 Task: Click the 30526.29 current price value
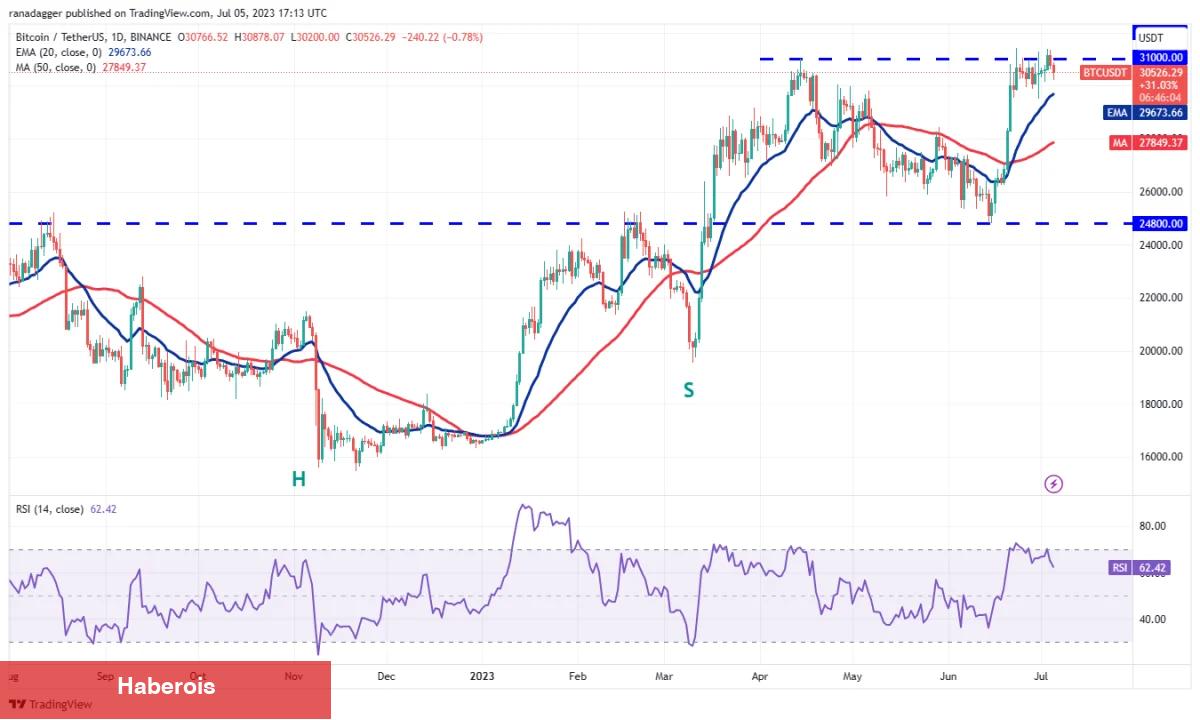(1160, 72)
